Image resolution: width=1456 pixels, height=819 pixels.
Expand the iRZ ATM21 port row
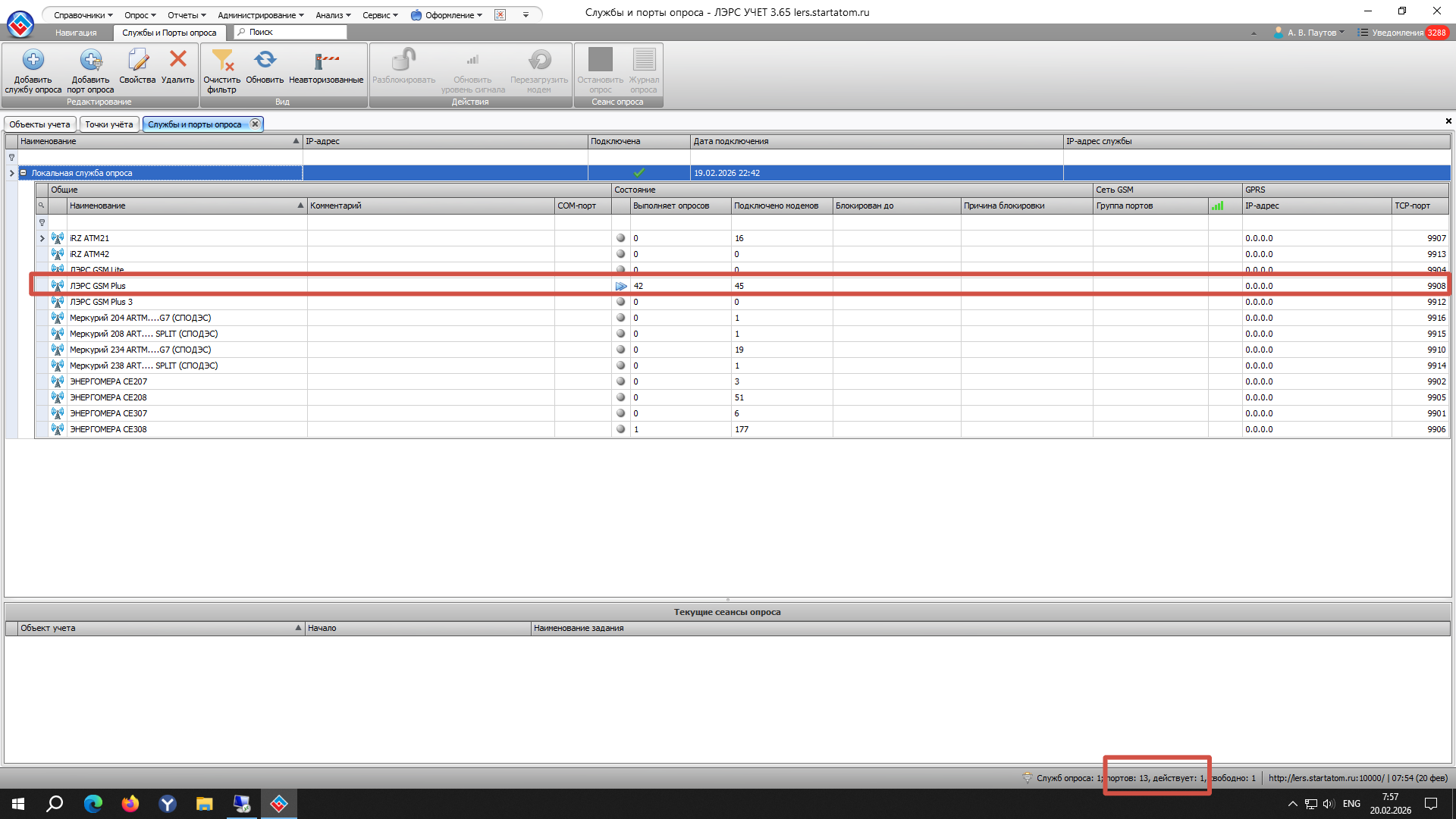tap(42, 238)
